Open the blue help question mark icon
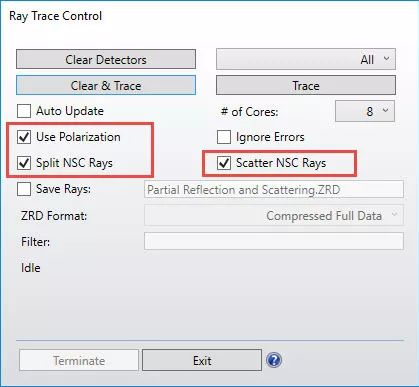Viewport: 419px width, 387px height. 274,360
